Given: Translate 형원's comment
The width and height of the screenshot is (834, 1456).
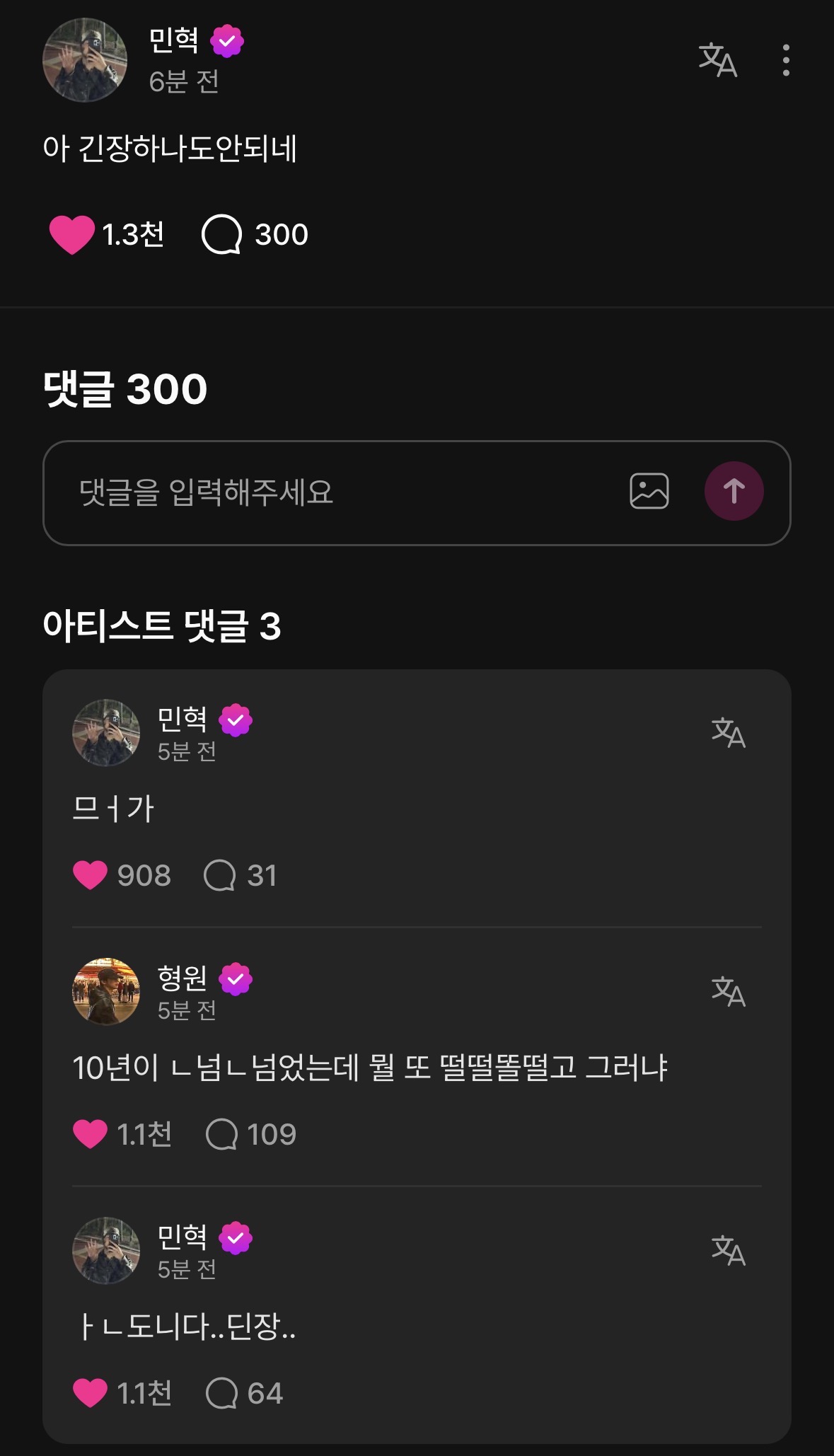Looking at the screenshot, I should pyautogui.click(x=728, y=991).
